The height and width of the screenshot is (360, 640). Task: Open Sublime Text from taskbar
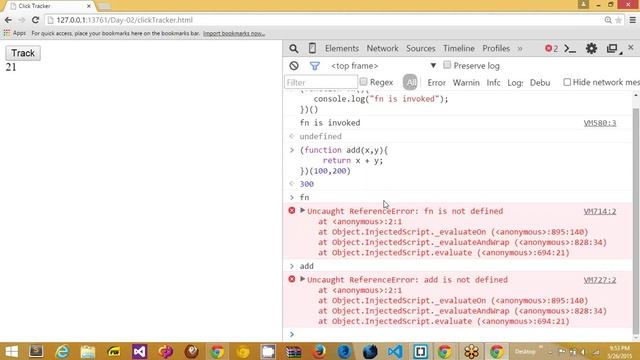coord(36,351)
